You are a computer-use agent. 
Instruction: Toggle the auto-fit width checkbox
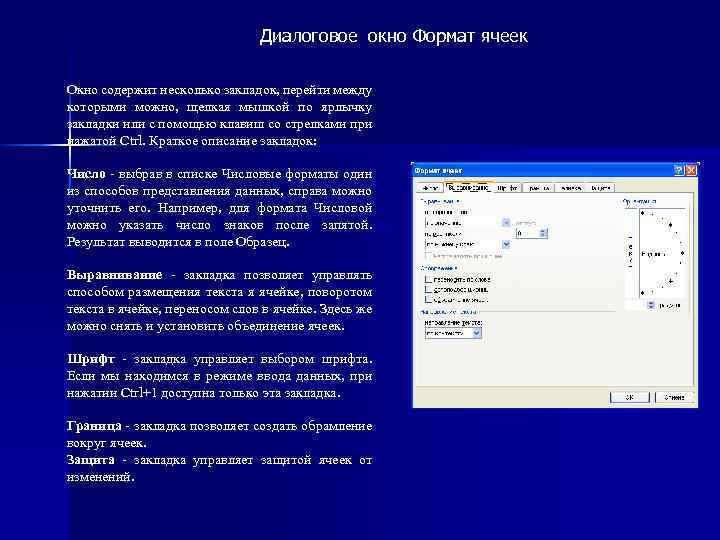tap(428, 289)
